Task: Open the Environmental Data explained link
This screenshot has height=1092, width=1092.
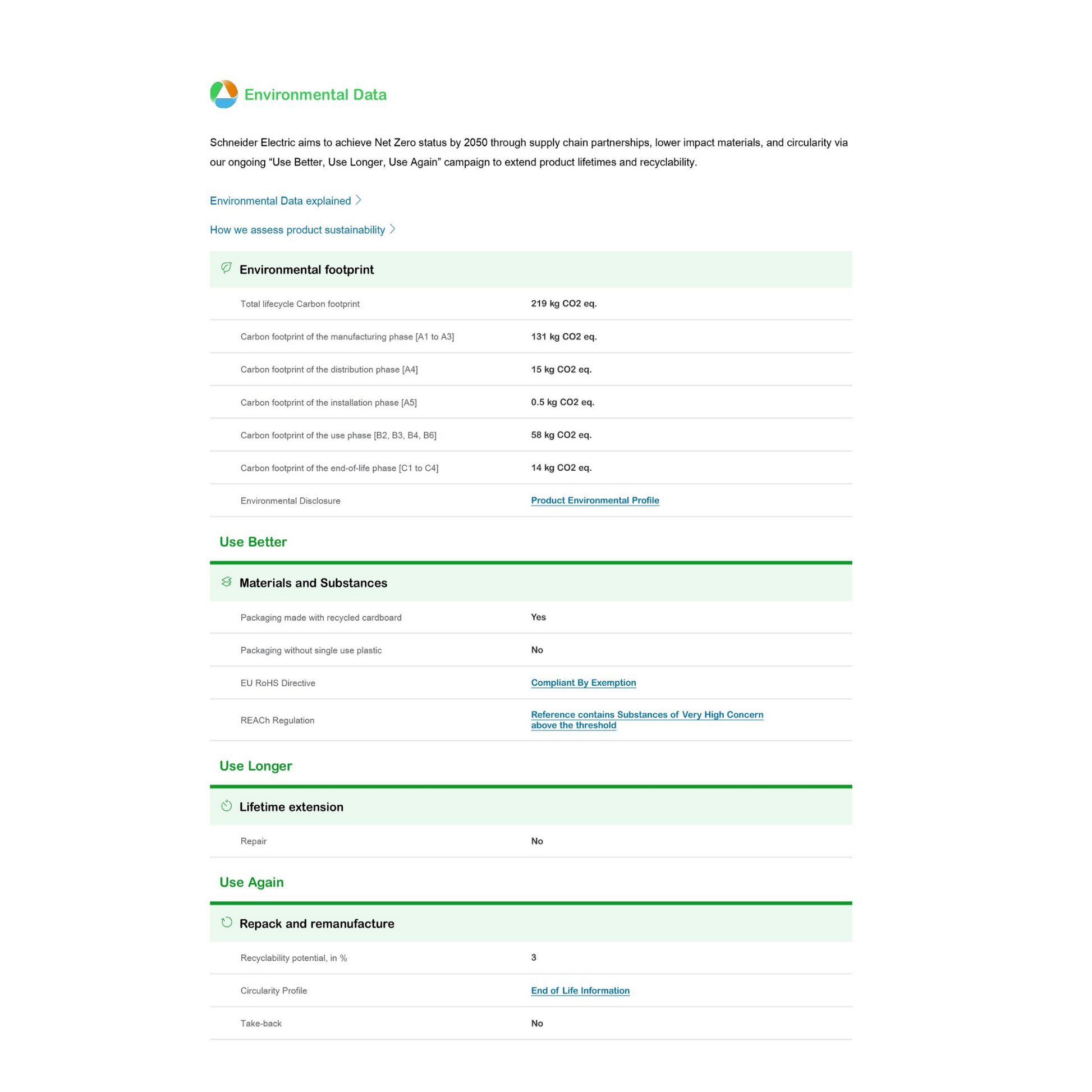Action: coord(281,201)
